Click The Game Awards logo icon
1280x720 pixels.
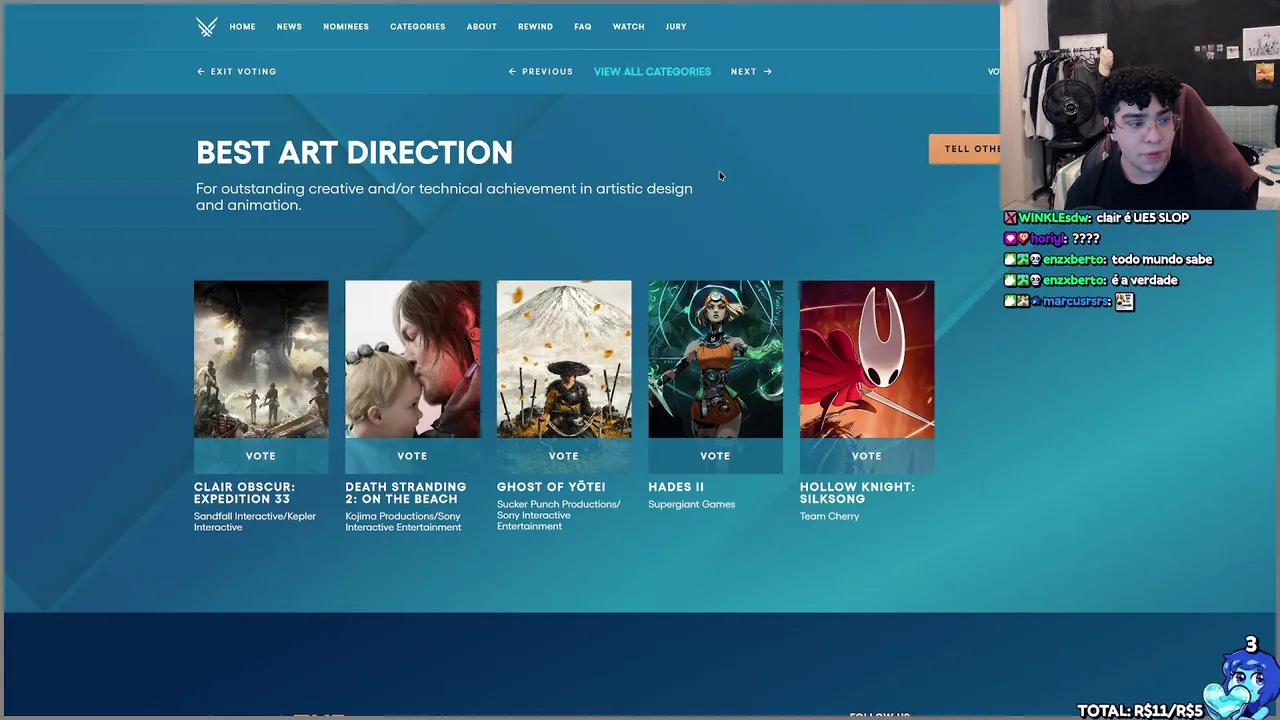[x=206, y=27]
